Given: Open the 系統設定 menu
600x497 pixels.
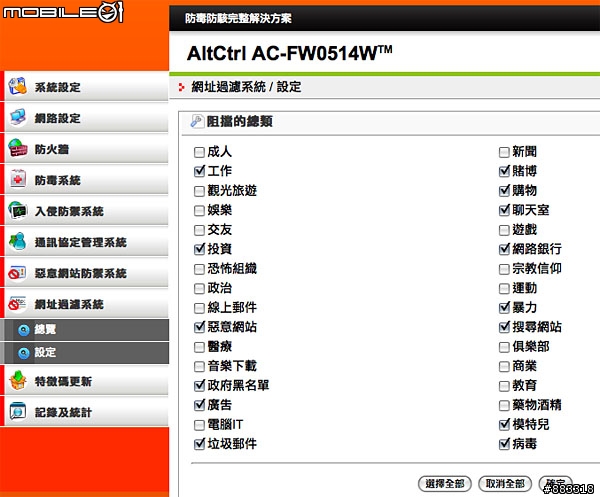Looking at the screenshot, I should pyautogui.click(x=86, y=86).
